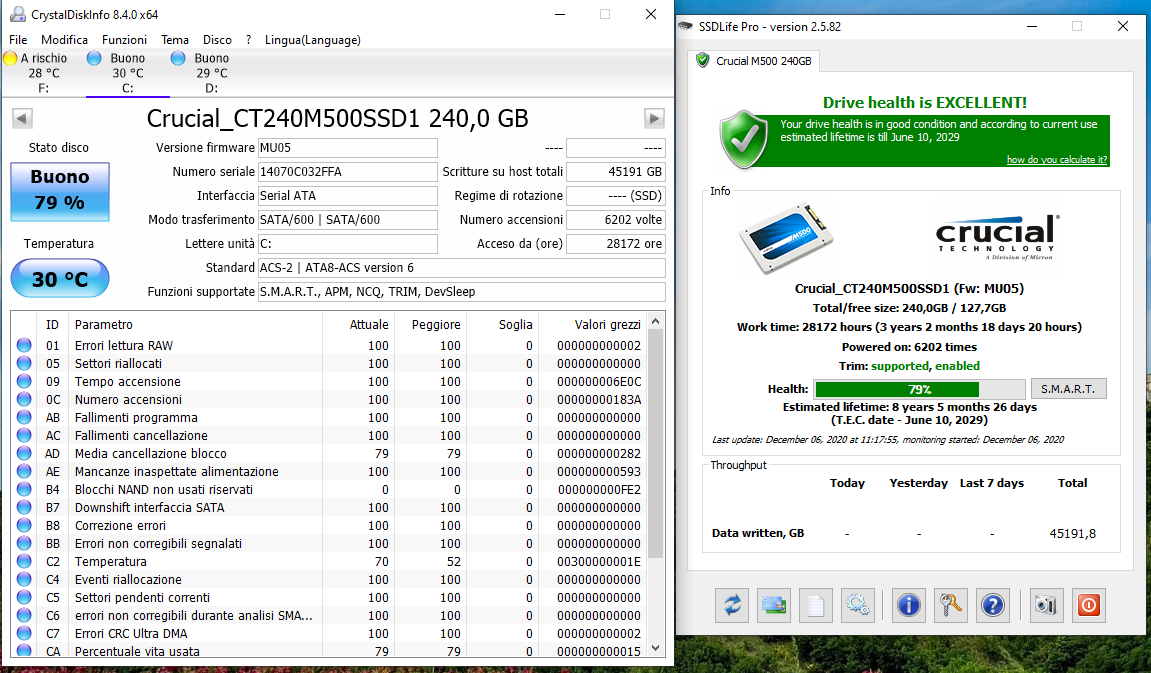Click the Buono 79 % health status button

click(59, 191)
